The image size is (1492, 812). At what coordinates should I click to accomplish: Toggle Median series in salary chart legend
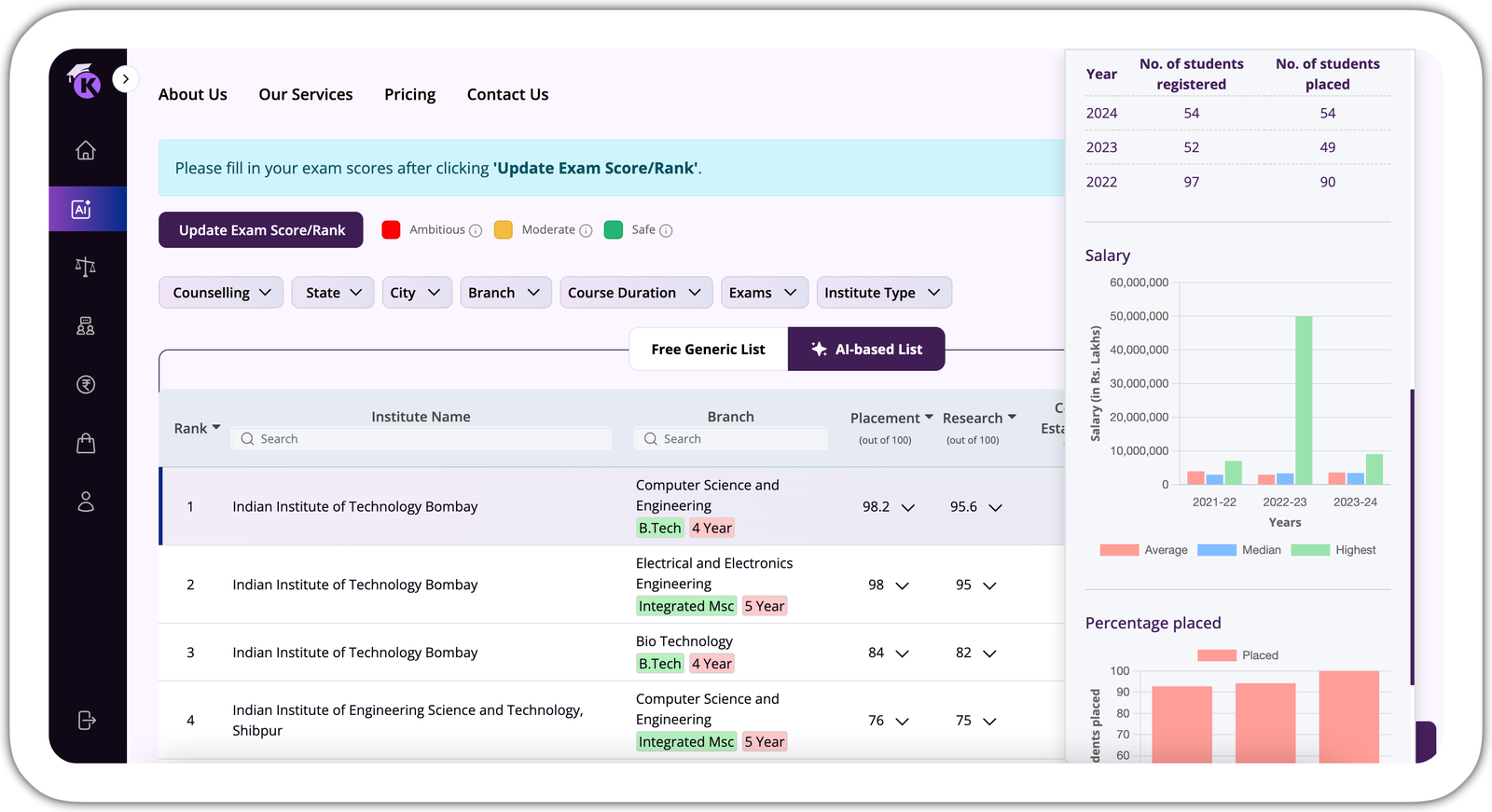point(1239,550)
